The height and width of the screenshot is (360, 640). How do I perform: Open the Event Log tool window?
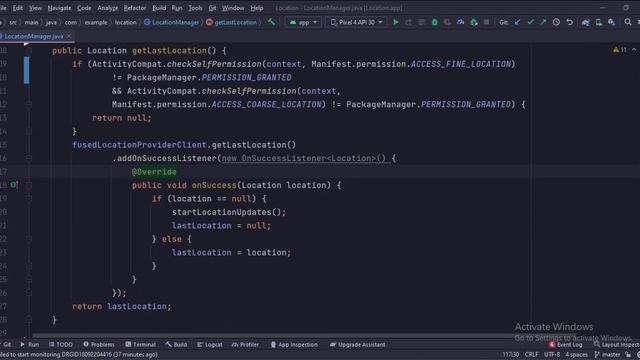566,344
